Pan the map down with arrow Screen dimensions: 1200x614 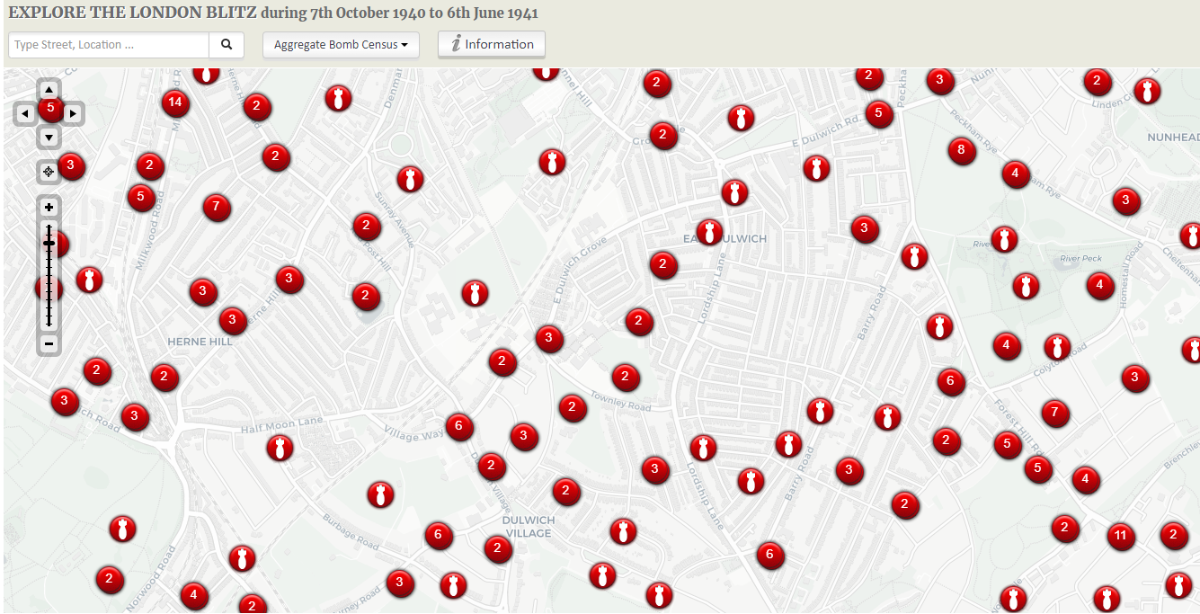point(49,137)
